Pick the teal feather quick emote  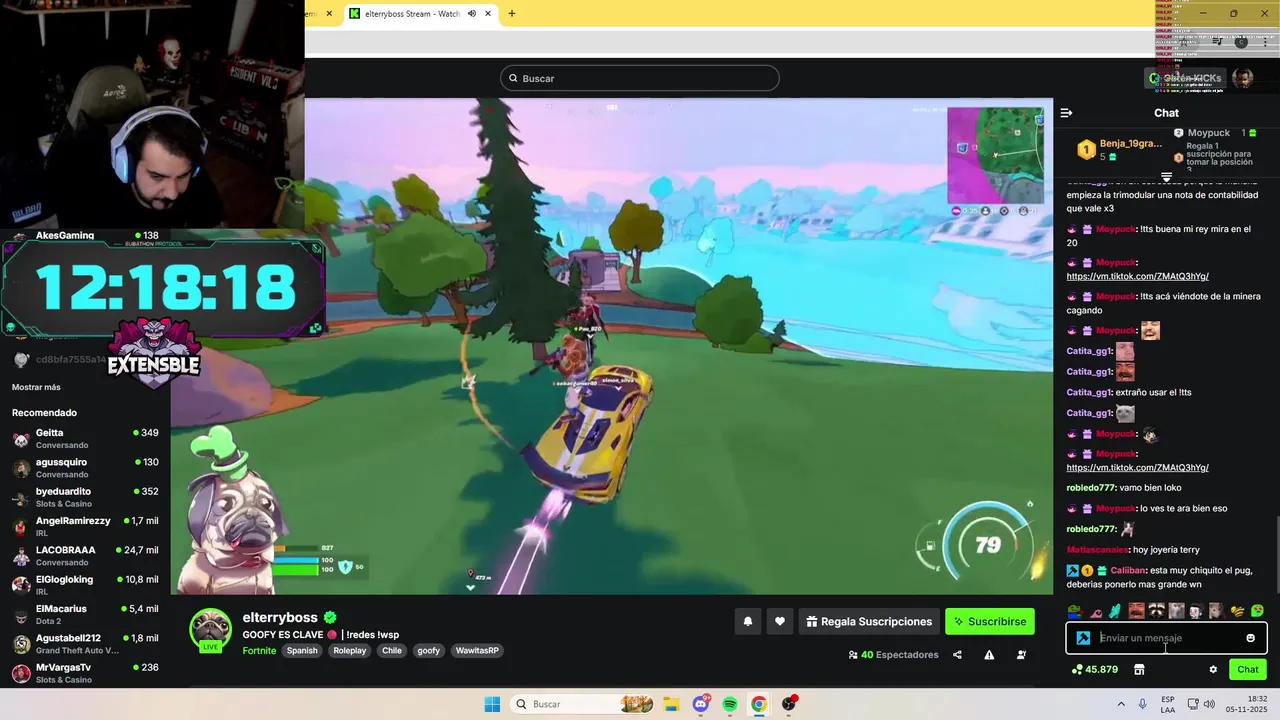pyautogui.click(x=1114, y=611)
